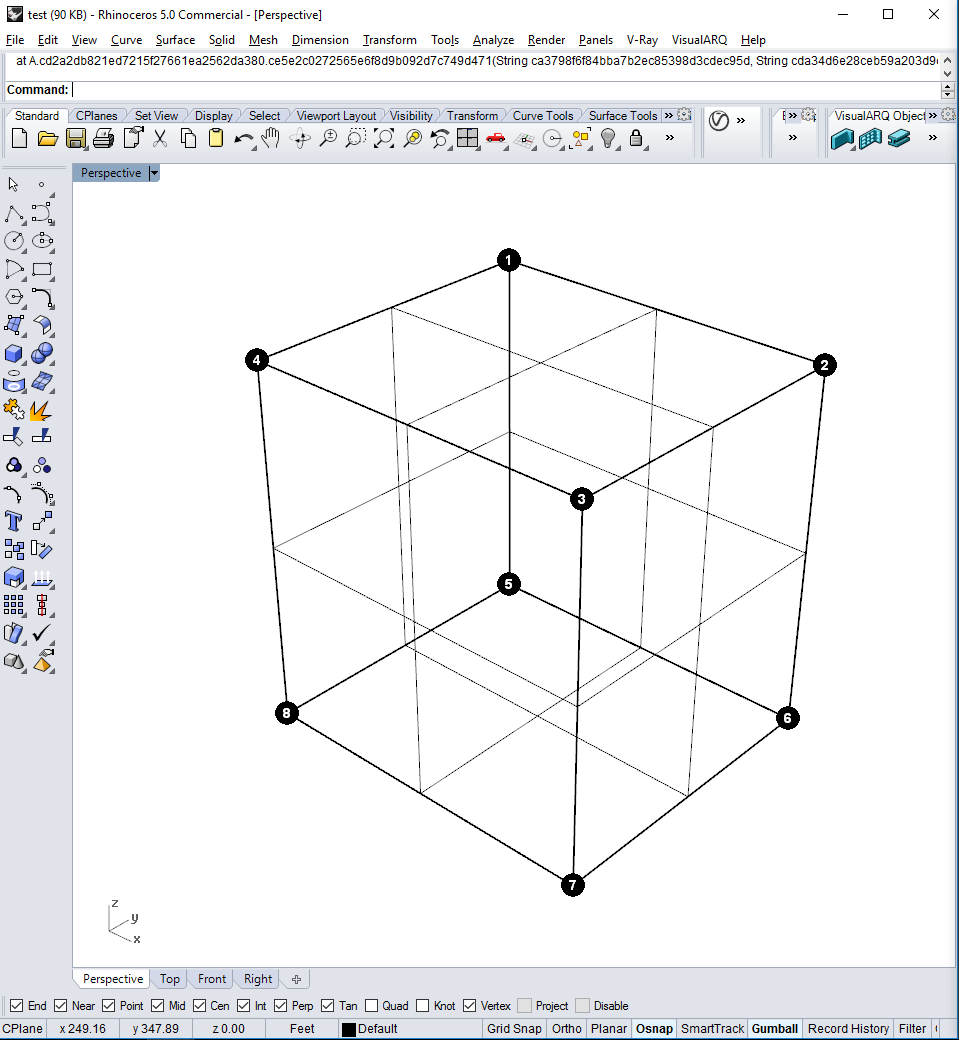The image size is (959, 1040).
Task: Click the red car render icon
Action: [495, 139]
